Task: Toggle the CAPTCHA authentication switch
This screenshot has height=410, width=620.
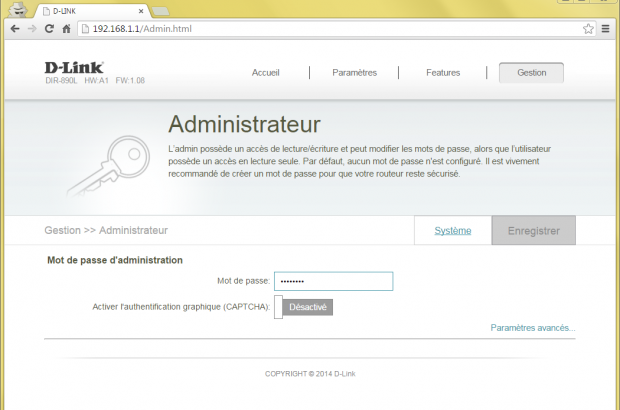Action: click(x=303, y=307)
